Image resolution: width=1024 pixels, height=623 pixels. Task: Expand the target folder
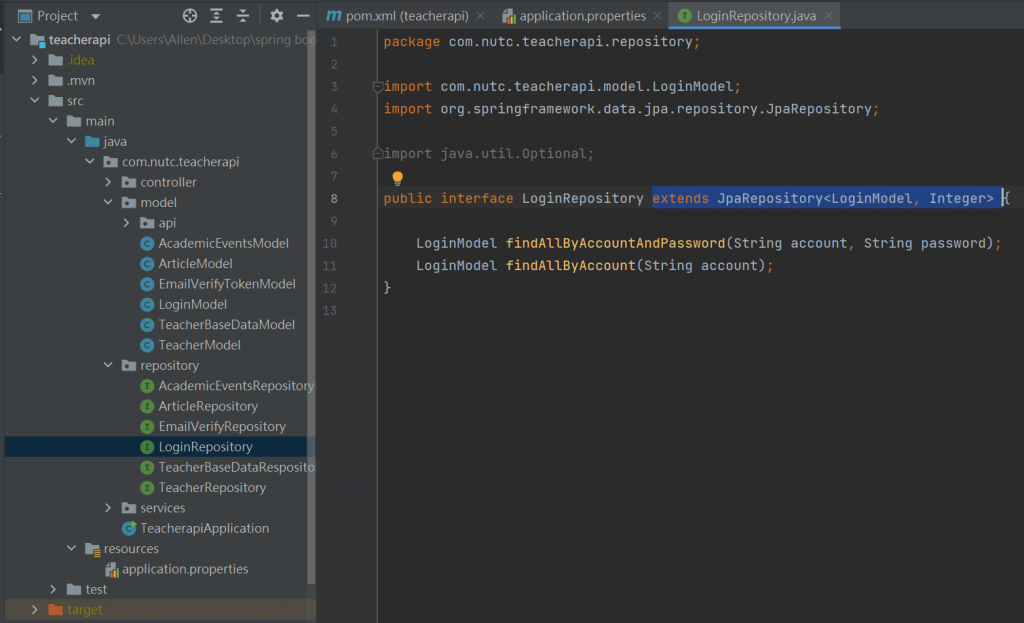coord(35,610)
